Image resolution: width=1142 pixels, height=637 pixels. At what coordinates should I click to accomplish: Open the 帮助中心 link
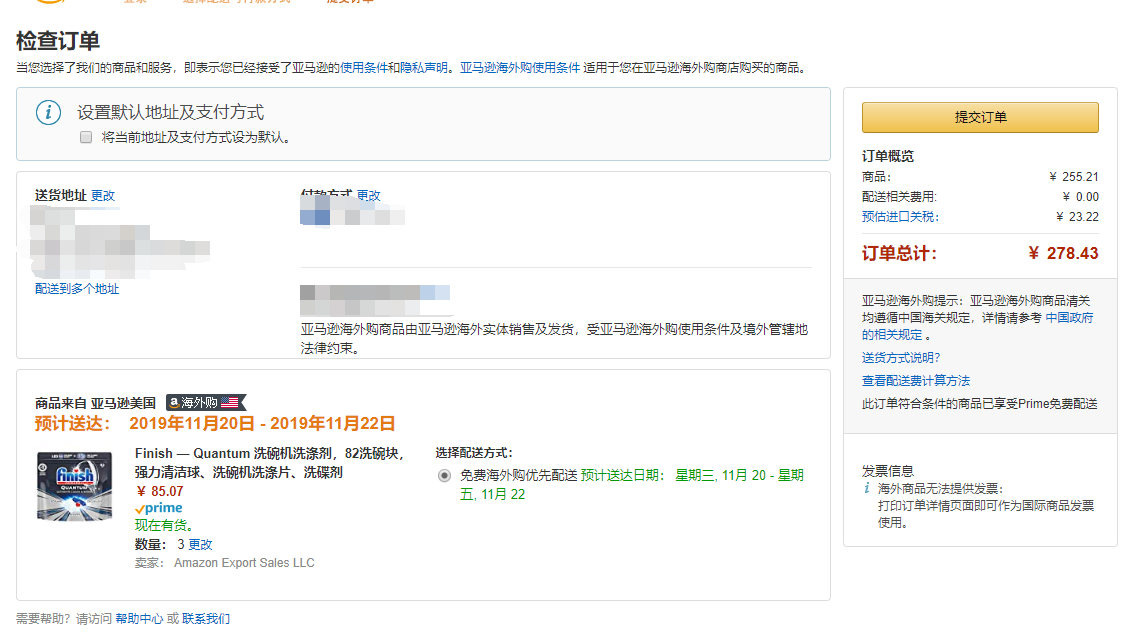[x=139, y=619]
